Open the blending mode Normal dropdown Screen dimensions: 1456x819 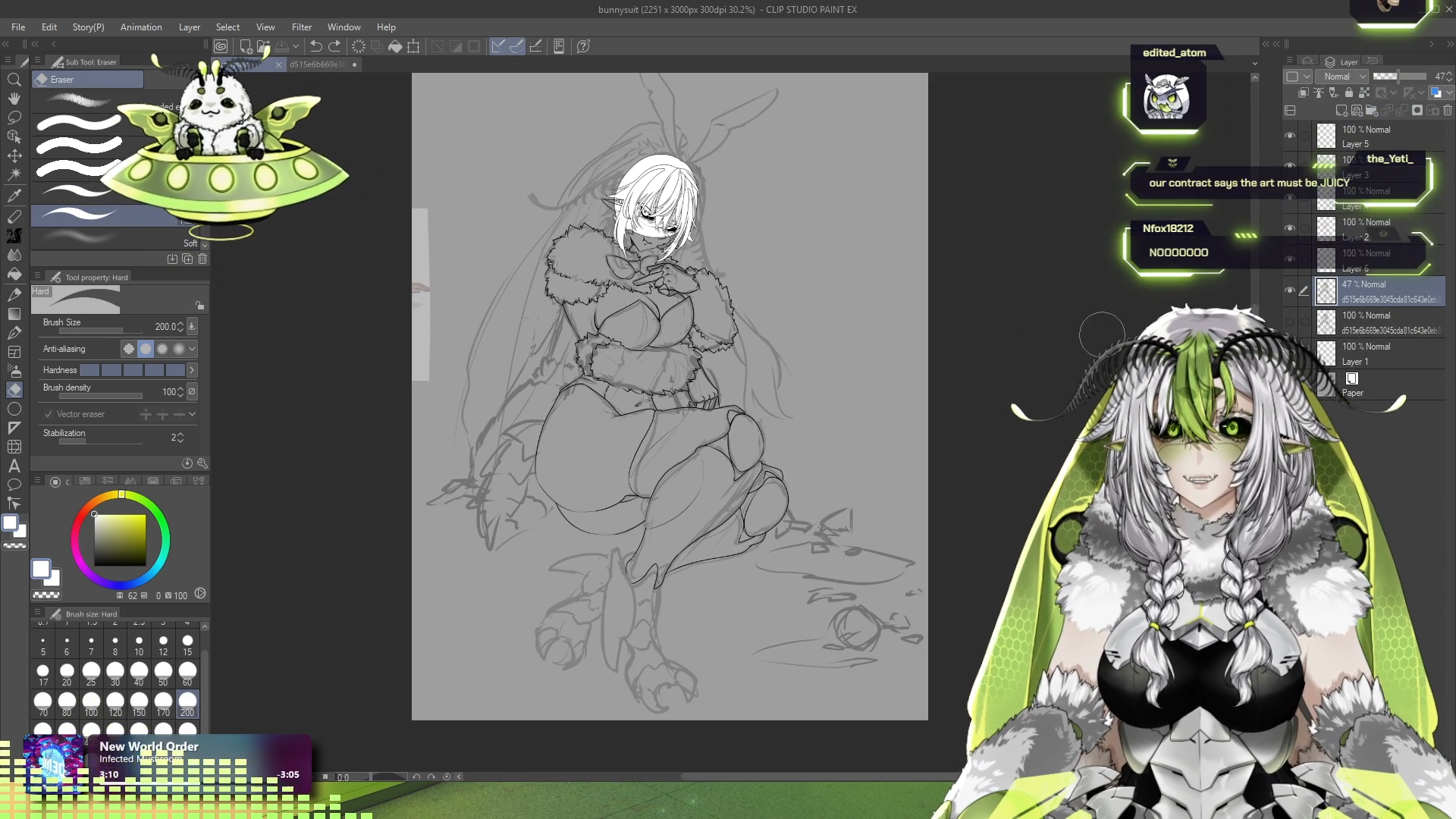1341,77
